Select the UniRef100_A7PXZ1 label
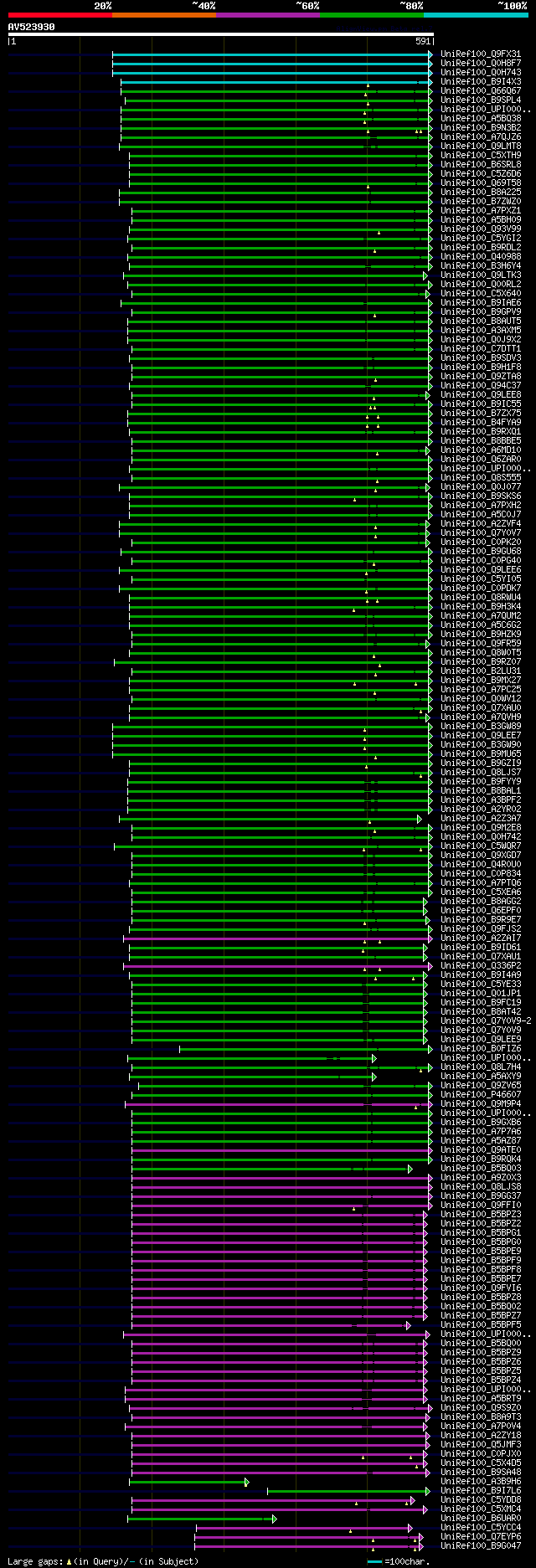 pyautogui.click(x=481, y=210)
